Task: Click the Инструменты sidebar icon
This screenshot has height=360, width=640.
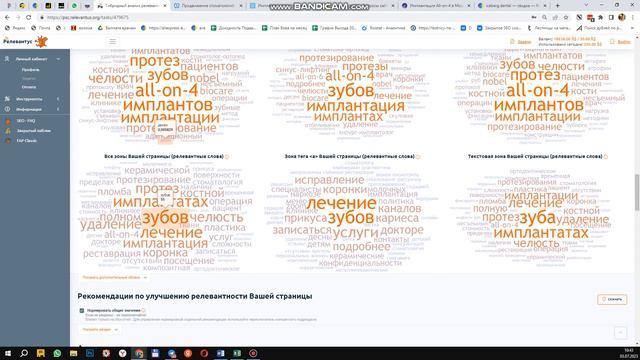Action: pyautogui.click(x=7, y=99)
